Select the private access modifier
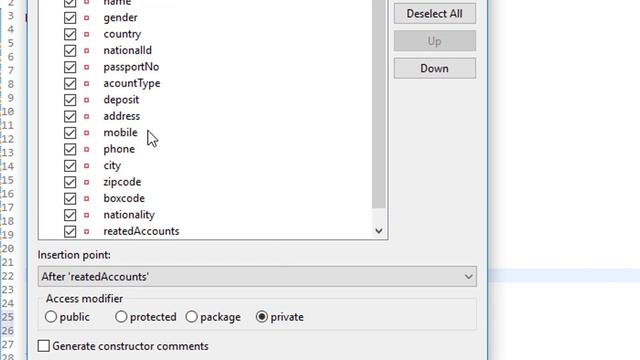 [x=262, y=317]
